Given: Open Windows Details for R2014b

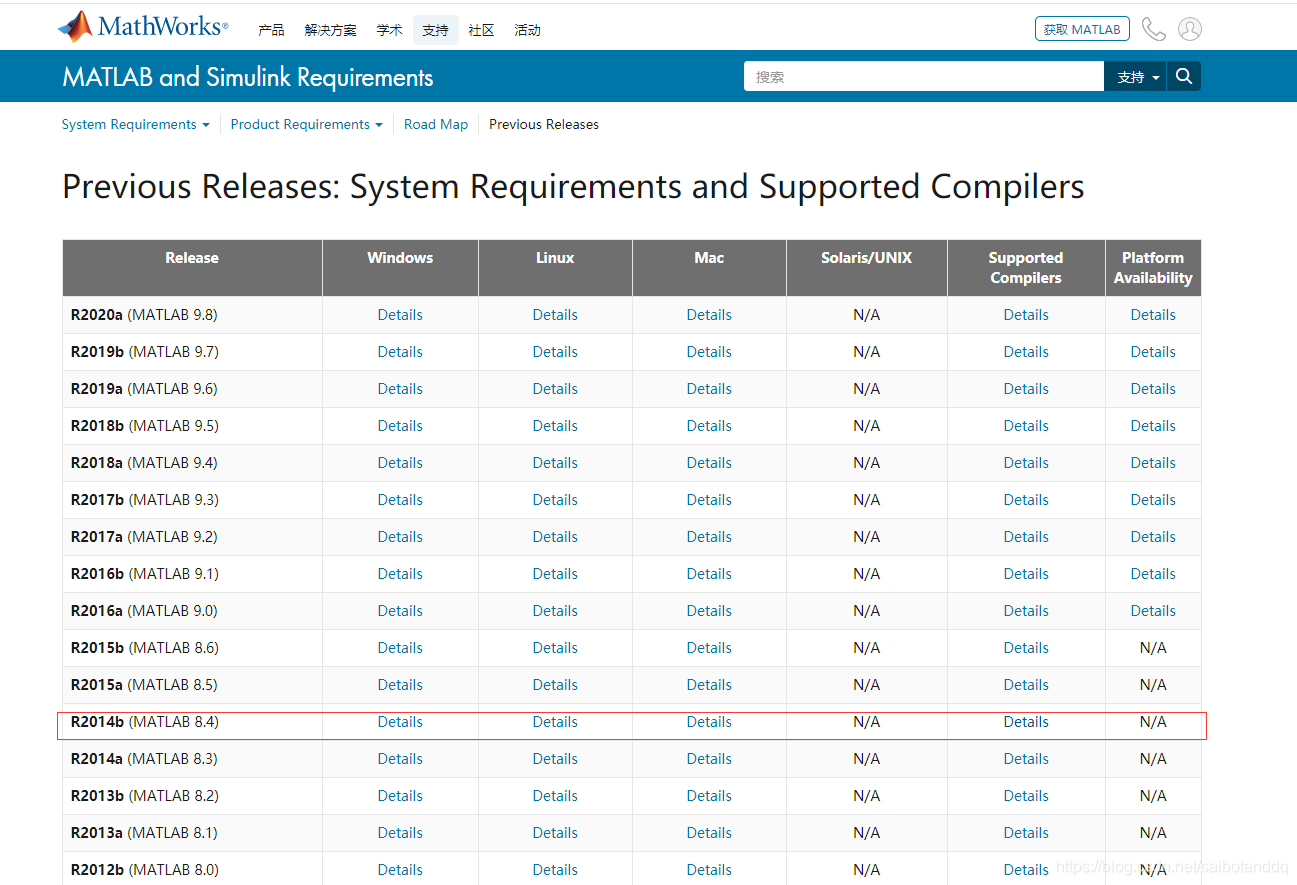Looking at the screenshot, I should tap(400, 722).
